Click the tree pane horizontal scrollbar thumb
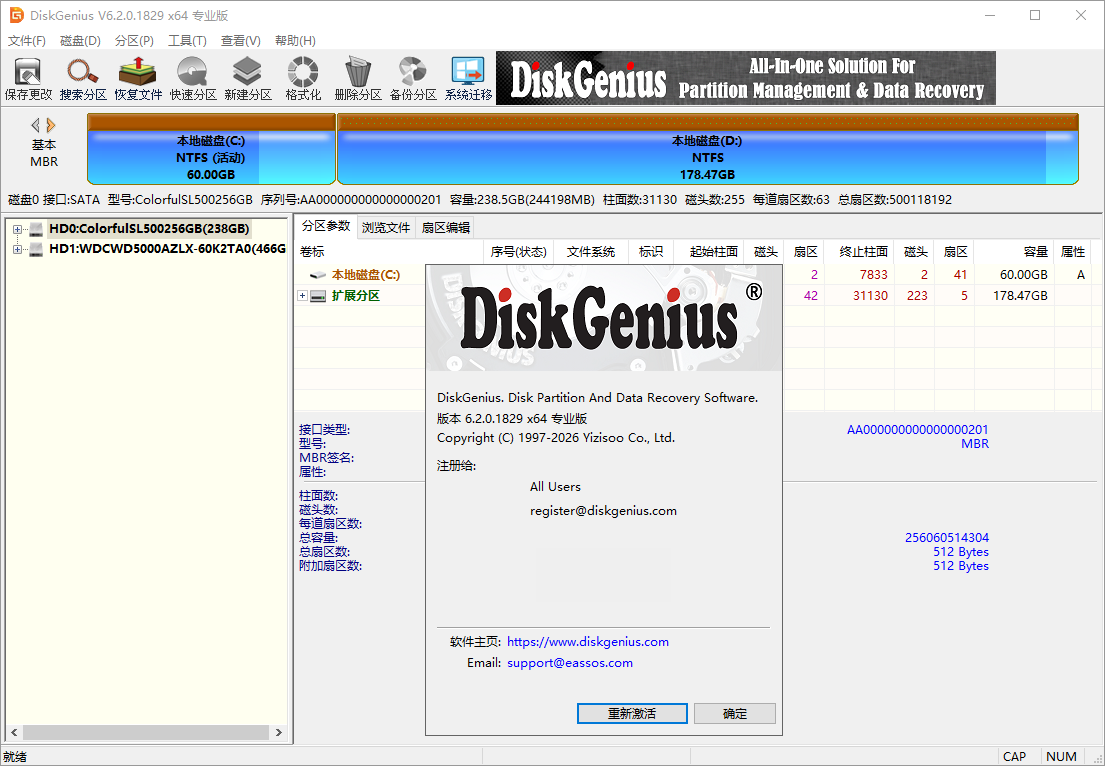Viewport: 1105px width, 766px height. coord(146,732)
